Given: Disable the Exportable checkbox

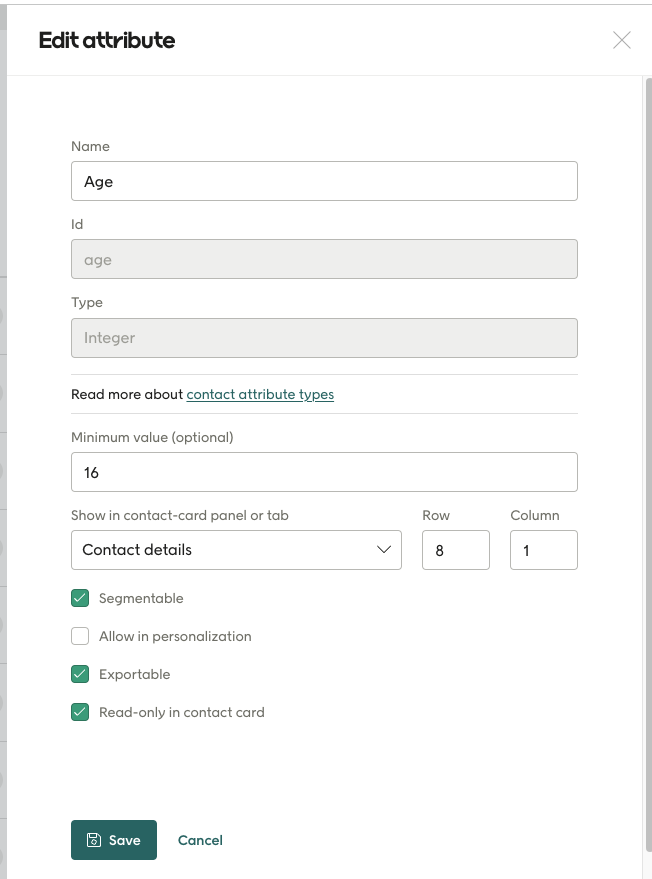Looking at the screenshot, I should point(79,674).
